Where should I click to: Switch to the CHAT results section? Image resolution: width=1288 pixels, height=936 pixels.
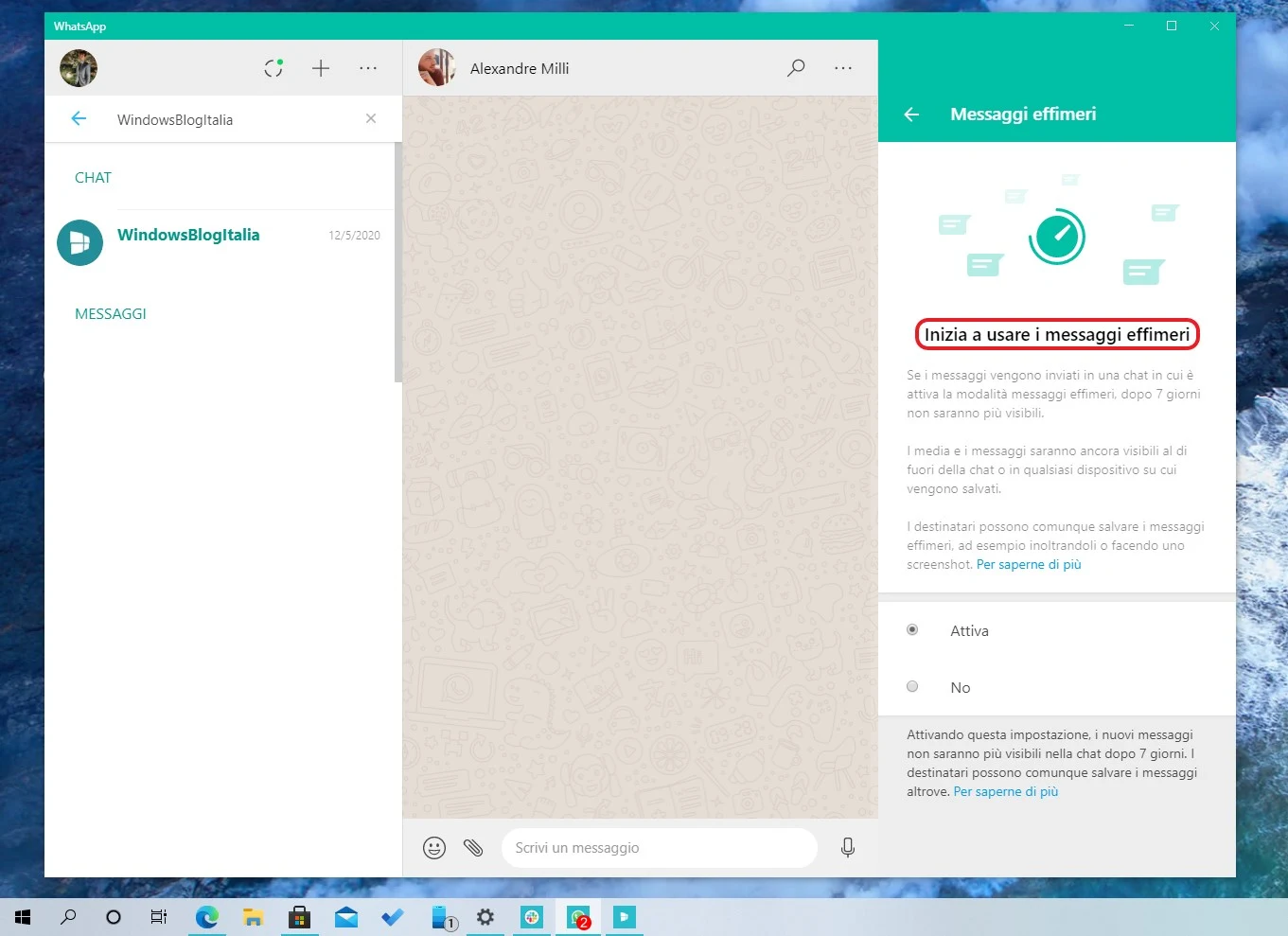point(92,177)
